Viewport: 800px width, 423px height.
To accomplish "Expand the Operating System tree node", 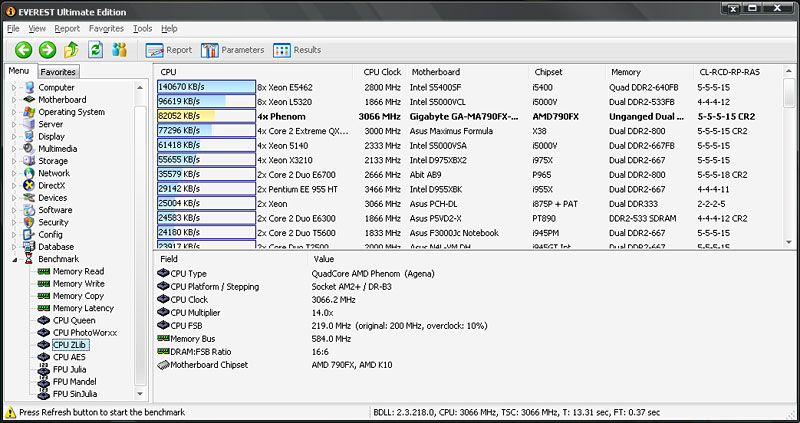I will point(14,112).
